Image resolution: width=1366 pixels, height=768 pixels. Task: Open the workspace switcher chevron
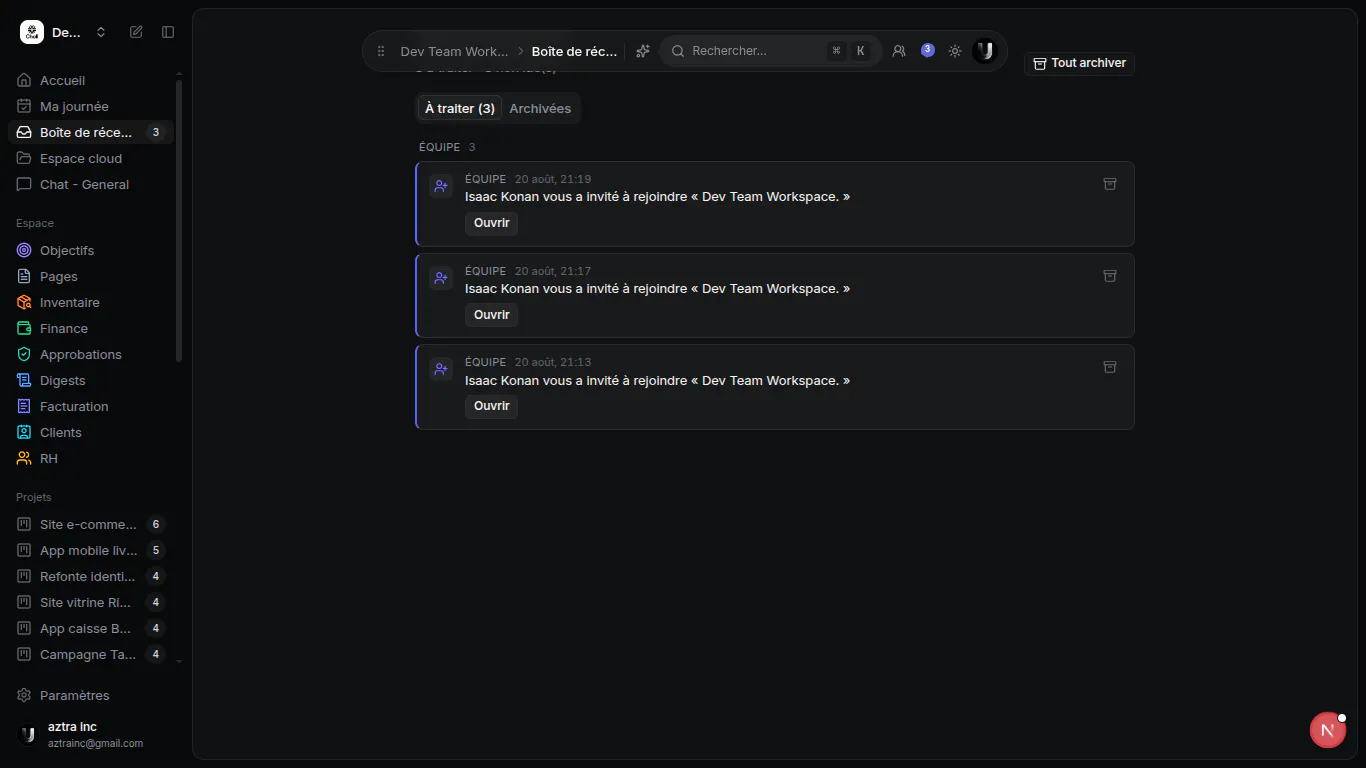tap(101, 32)
